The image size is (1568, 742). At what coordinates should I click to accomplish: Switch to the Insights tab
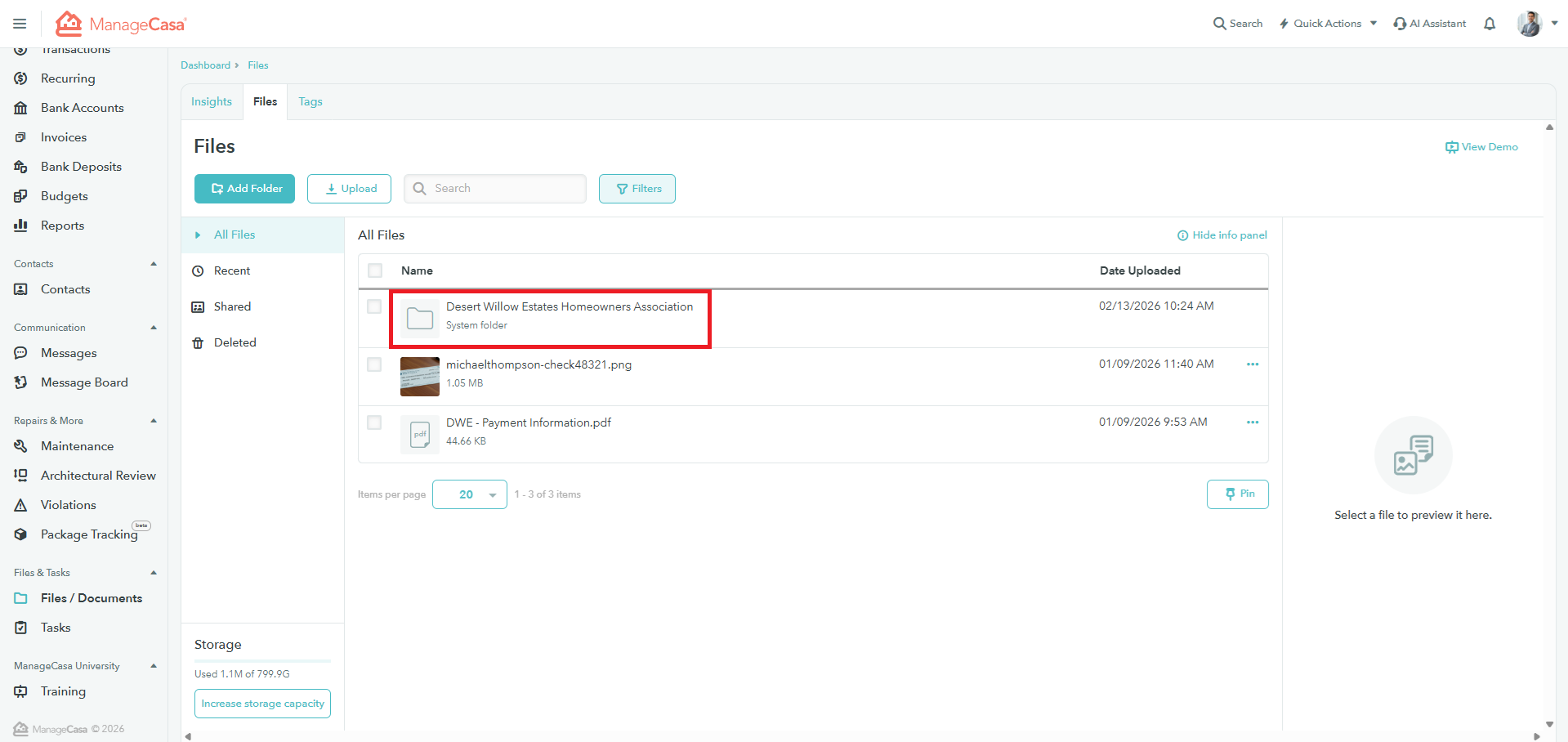point(212,102)
